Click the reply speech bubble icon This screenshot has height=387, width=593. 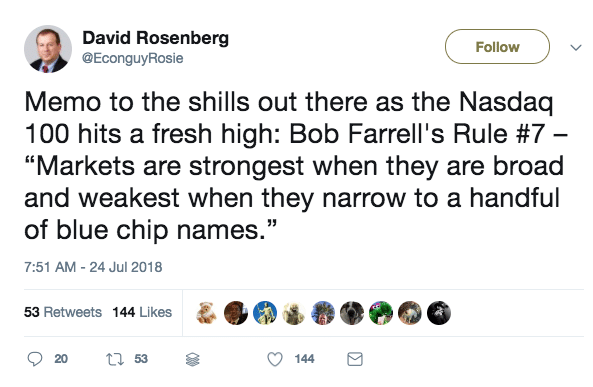tap(35, 359)
